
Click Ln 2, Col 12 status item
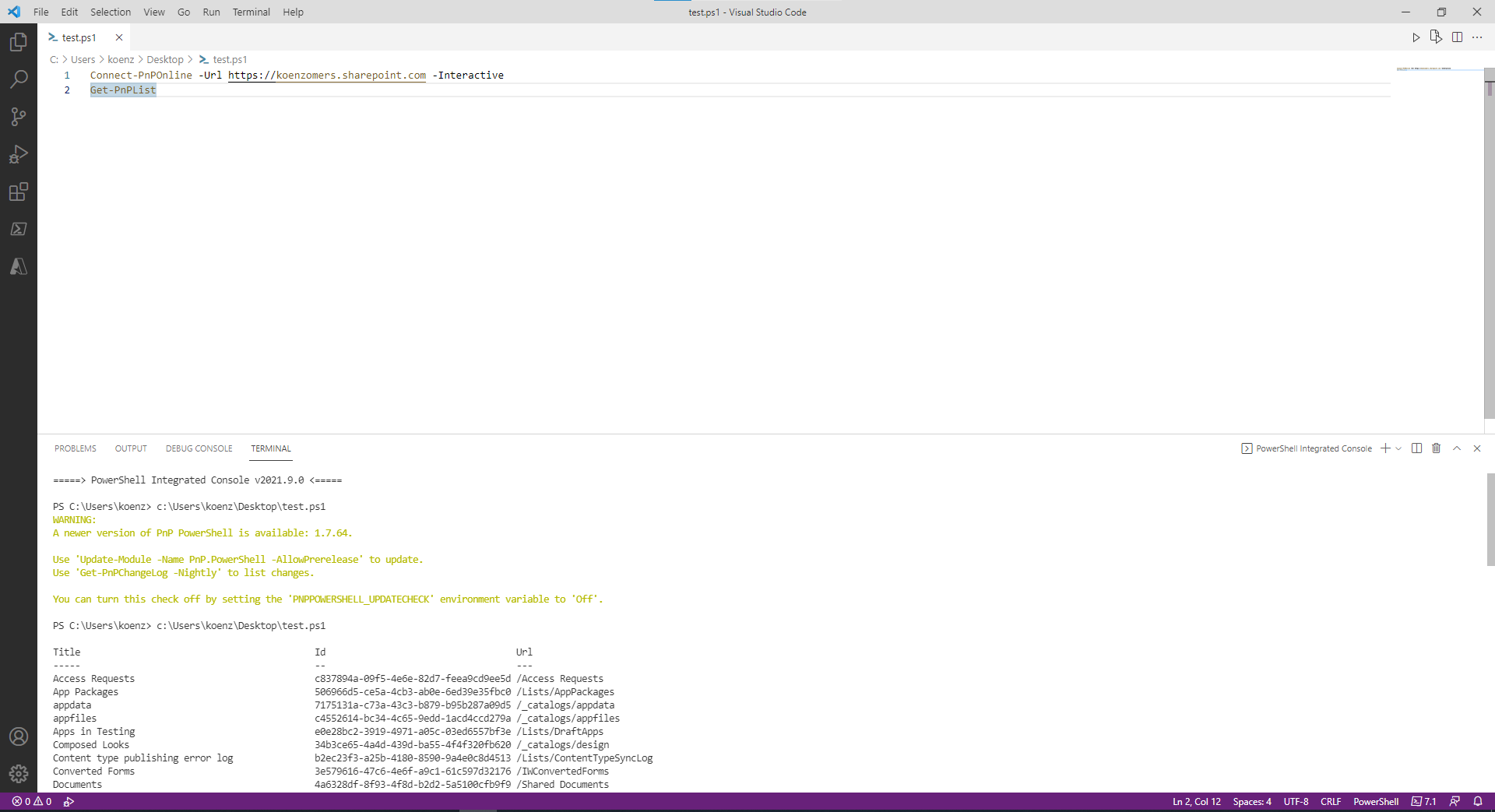[1197, 801]
